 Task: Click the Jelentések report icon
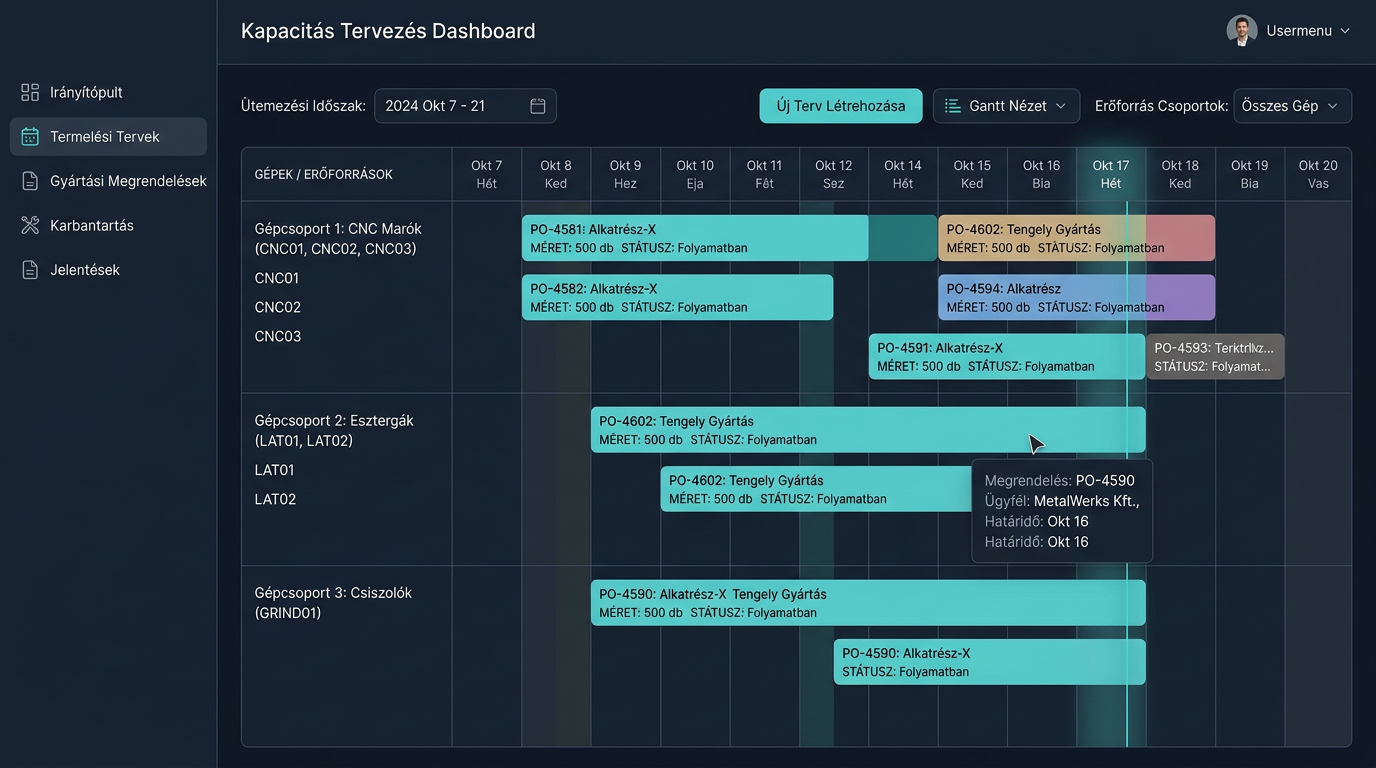(30, 270)
